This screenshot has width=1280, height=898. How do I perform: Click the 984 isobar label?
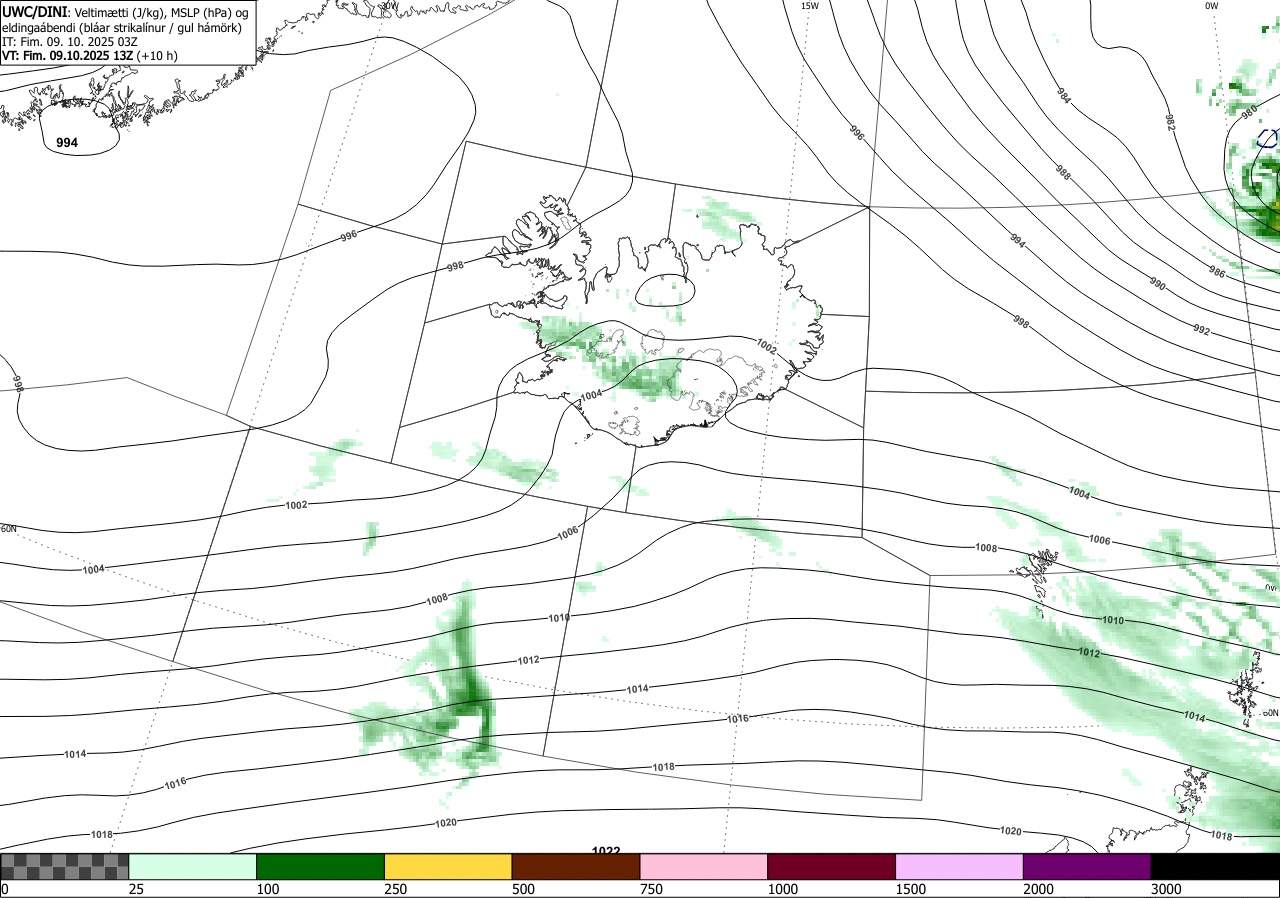point(1064,96)
